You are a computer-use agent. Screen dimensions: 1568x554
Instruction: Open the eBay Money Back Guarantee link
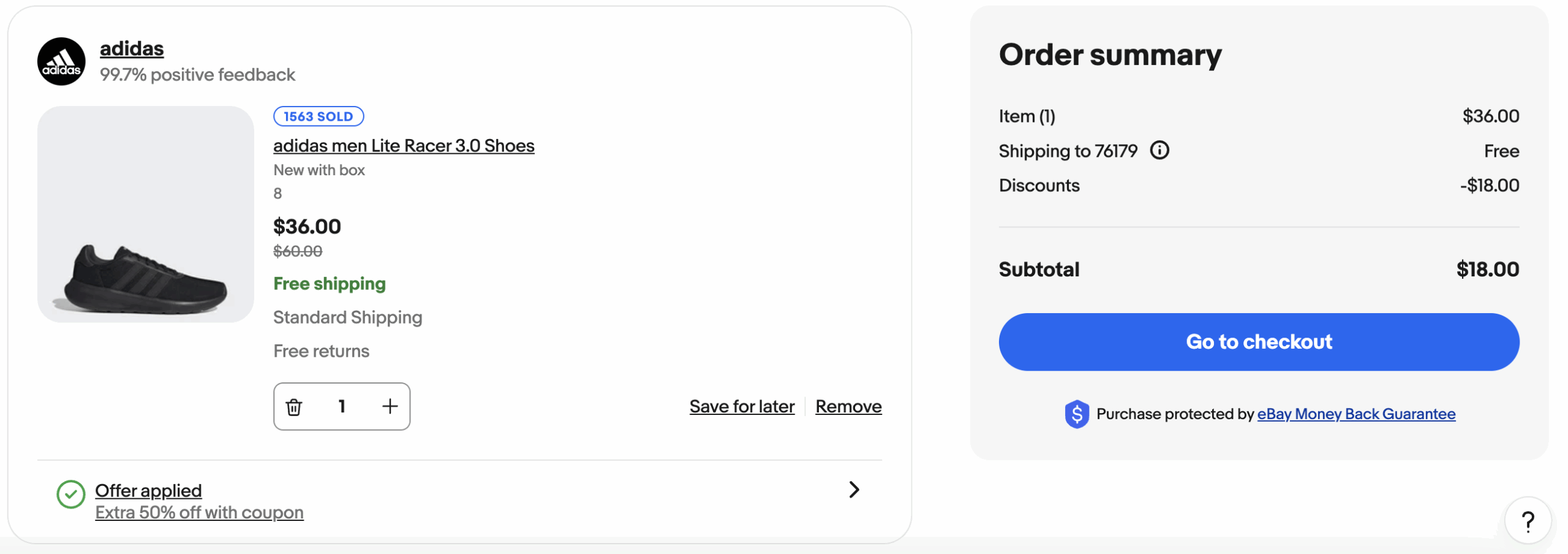(1356, 414)
